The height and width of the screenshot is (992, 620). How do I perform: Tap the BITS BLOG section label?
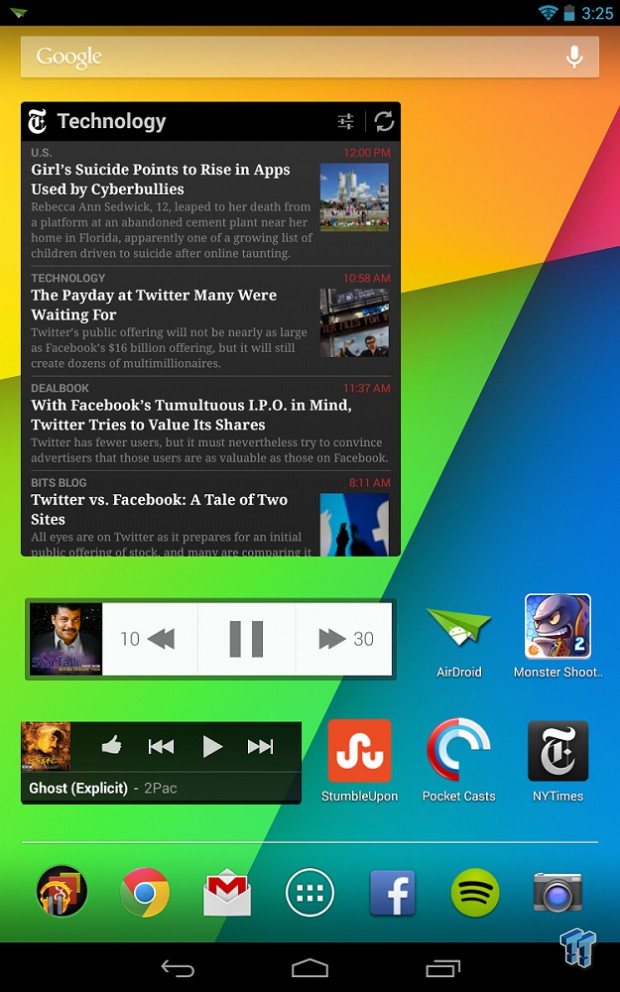click(59, 483)
